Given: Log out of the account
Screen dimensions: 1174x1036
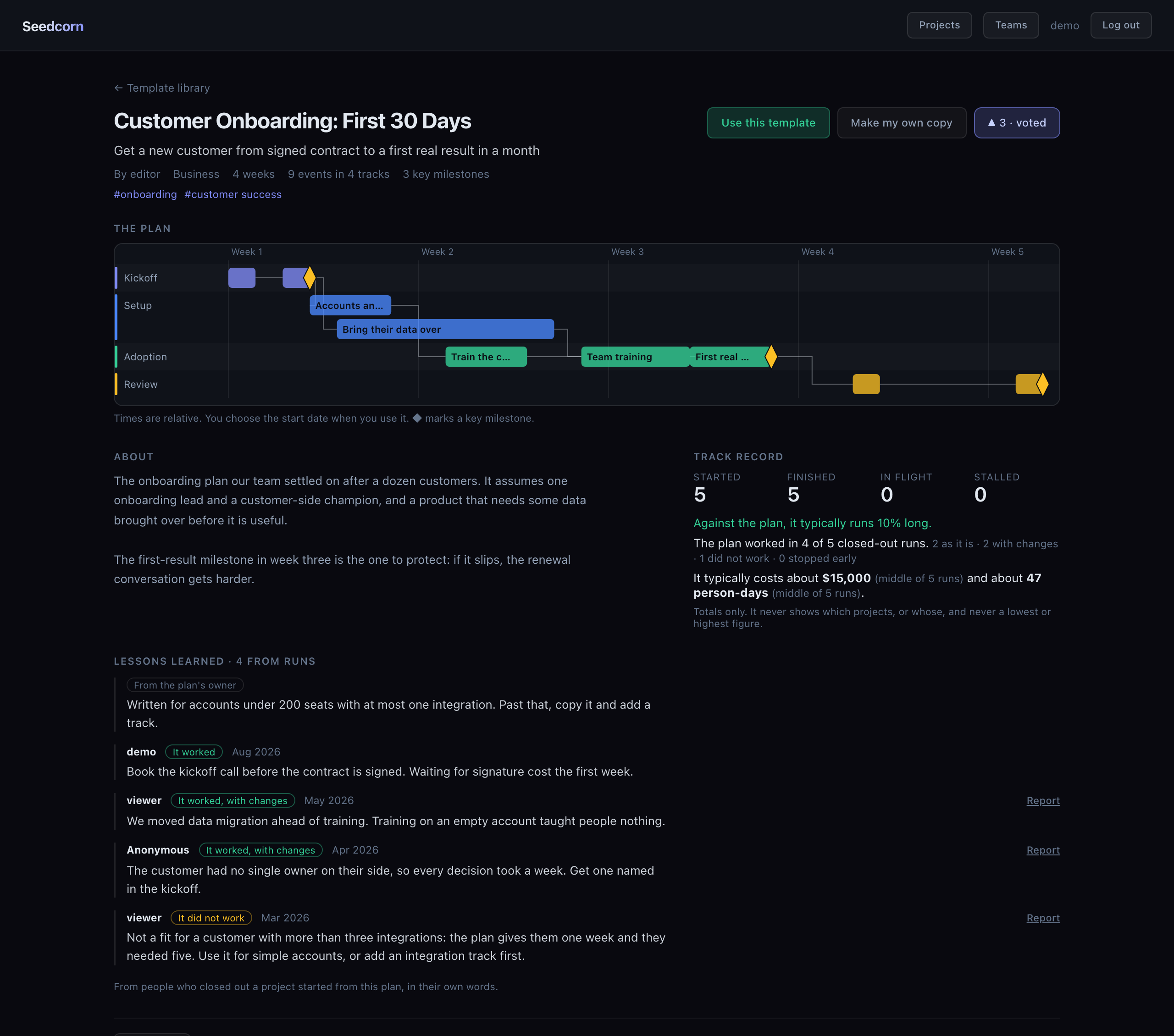Looking at the screenshot, I should click(x=1121, y=25).
